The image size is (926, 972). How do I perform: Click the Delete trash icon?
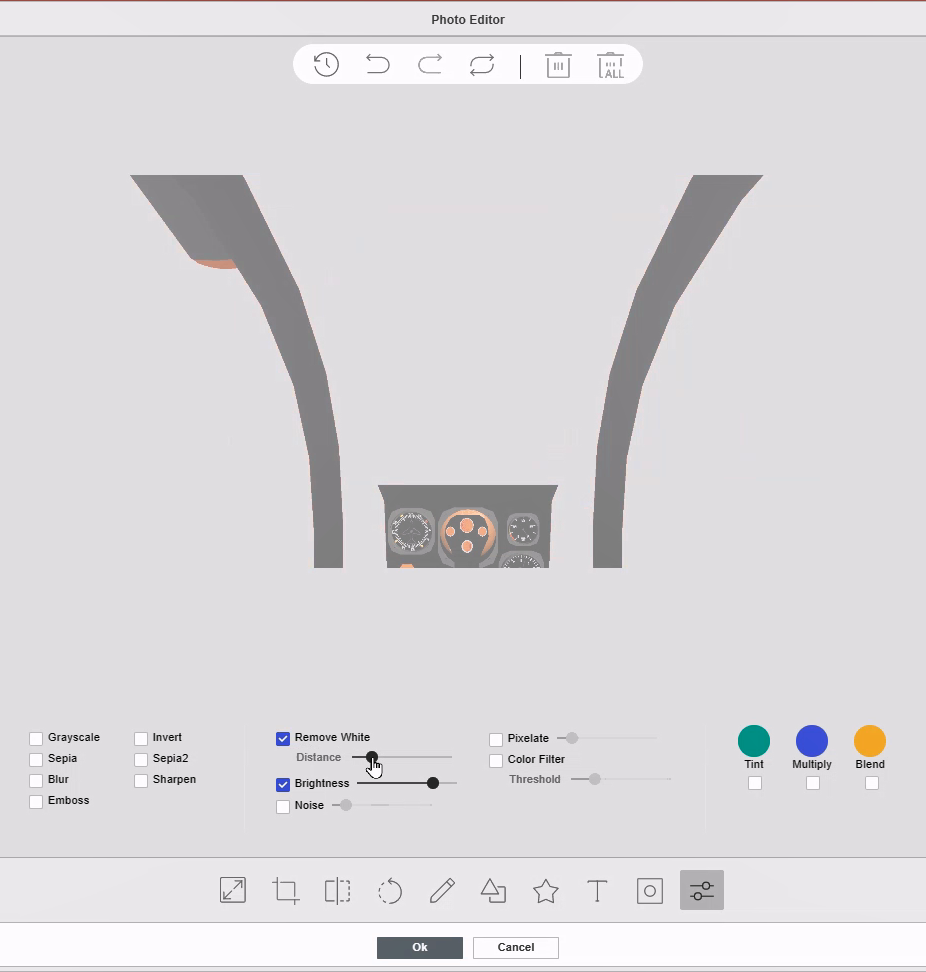(x=558, y=64)
